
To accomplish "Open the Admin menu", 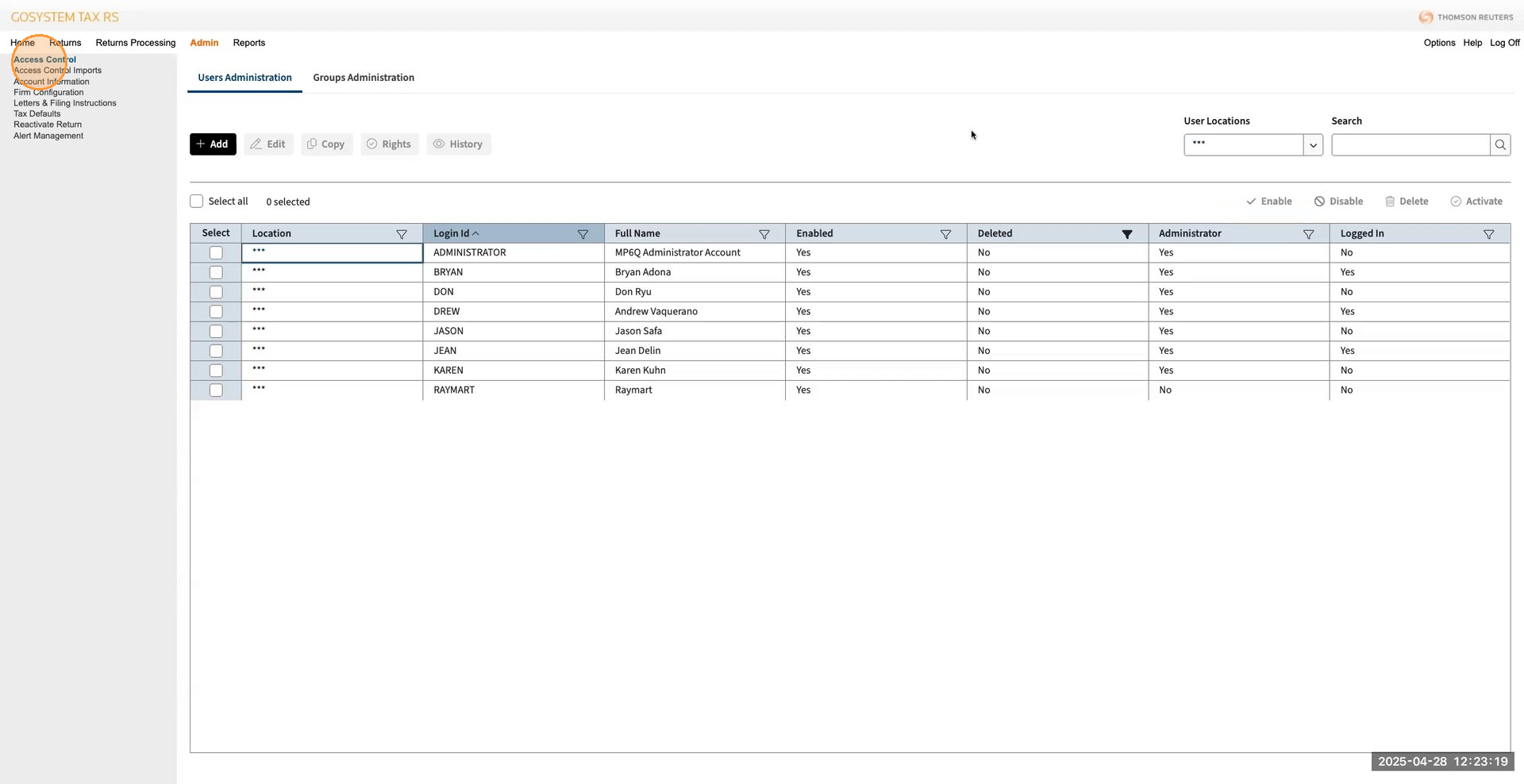I will (204, 43).
